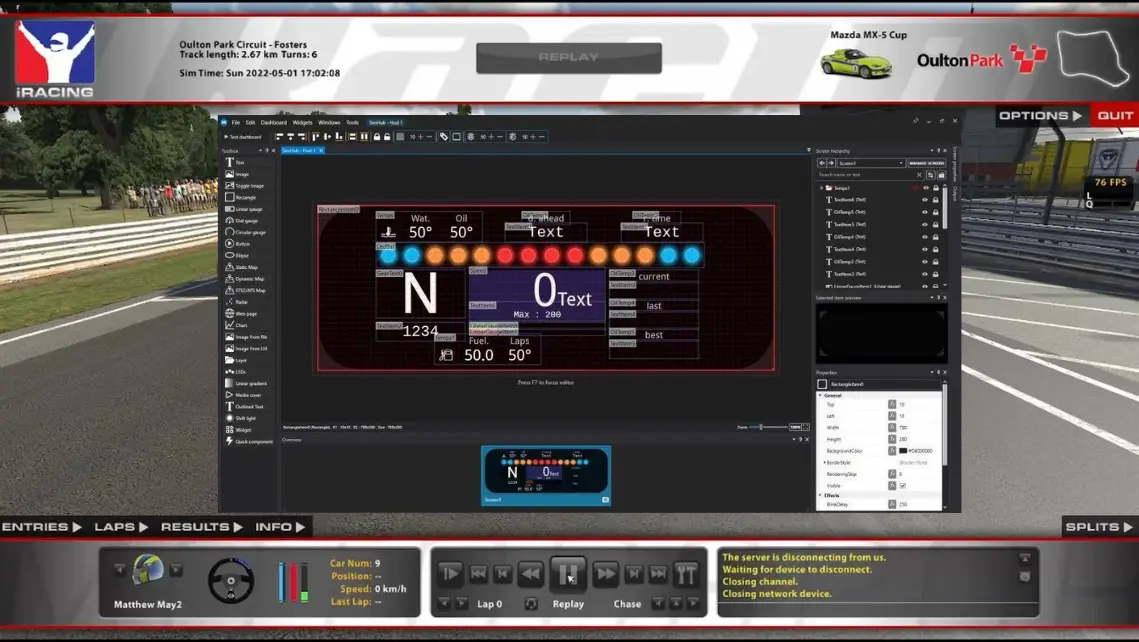Expand the Temps1 folder in Screen hierarchy
Viewport: 1139px width, 642px height.
pos(821,188)
